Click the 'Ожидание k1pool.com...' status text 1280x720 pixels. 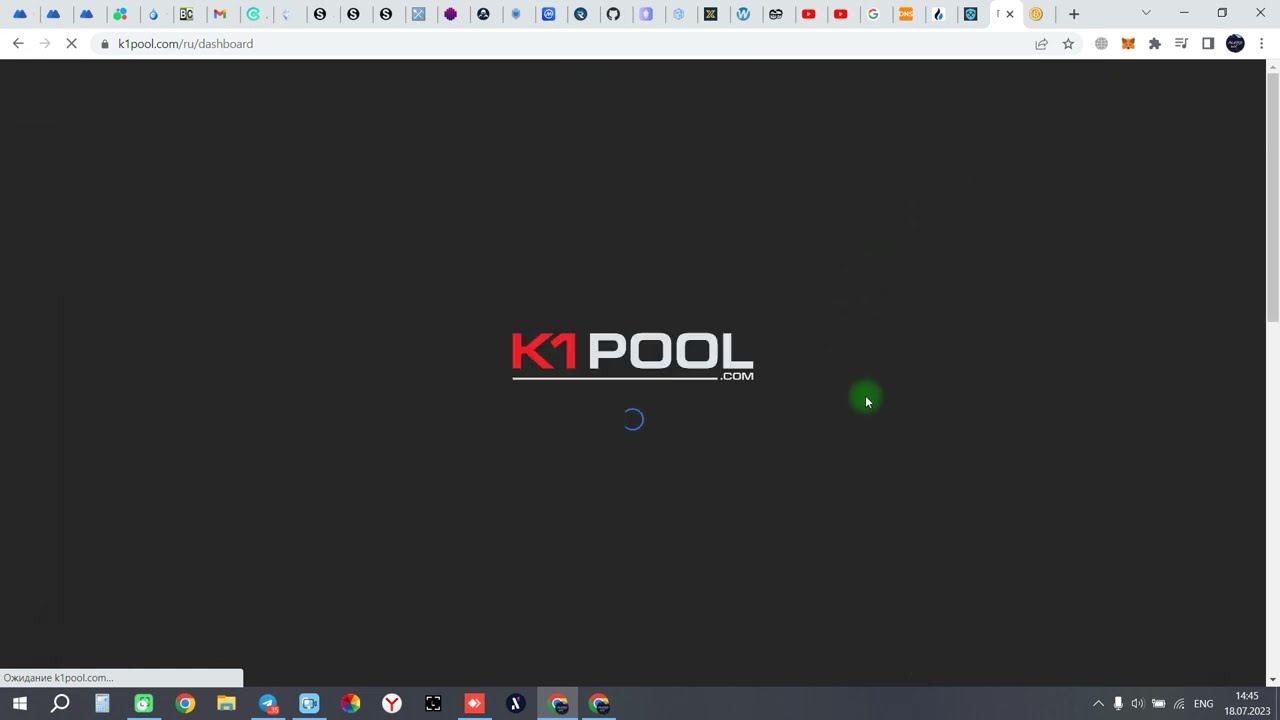point(59,678)
